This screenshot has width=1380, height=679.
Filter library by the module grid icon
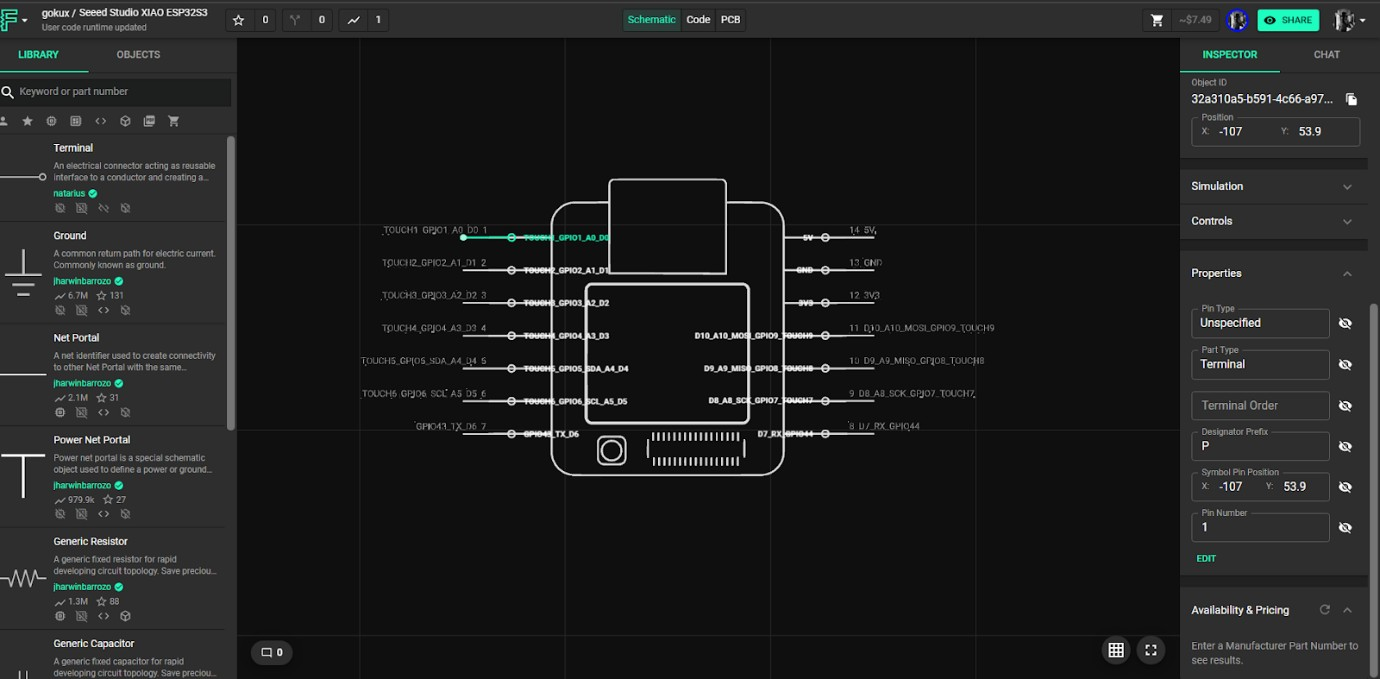coord(76,121)
